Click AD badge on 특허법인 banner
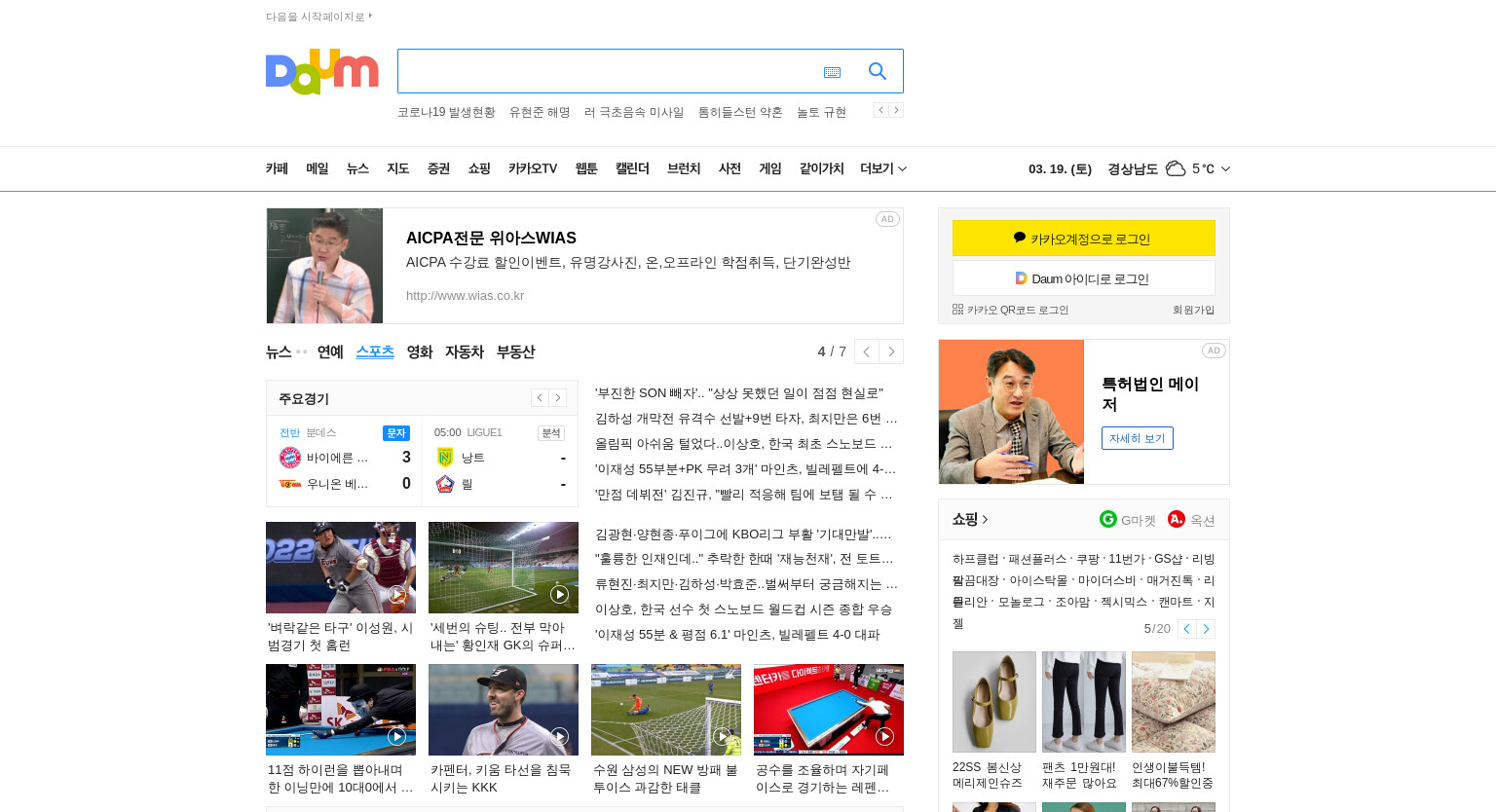Viewport: 1496px width, 812px height. (1214, 351)
